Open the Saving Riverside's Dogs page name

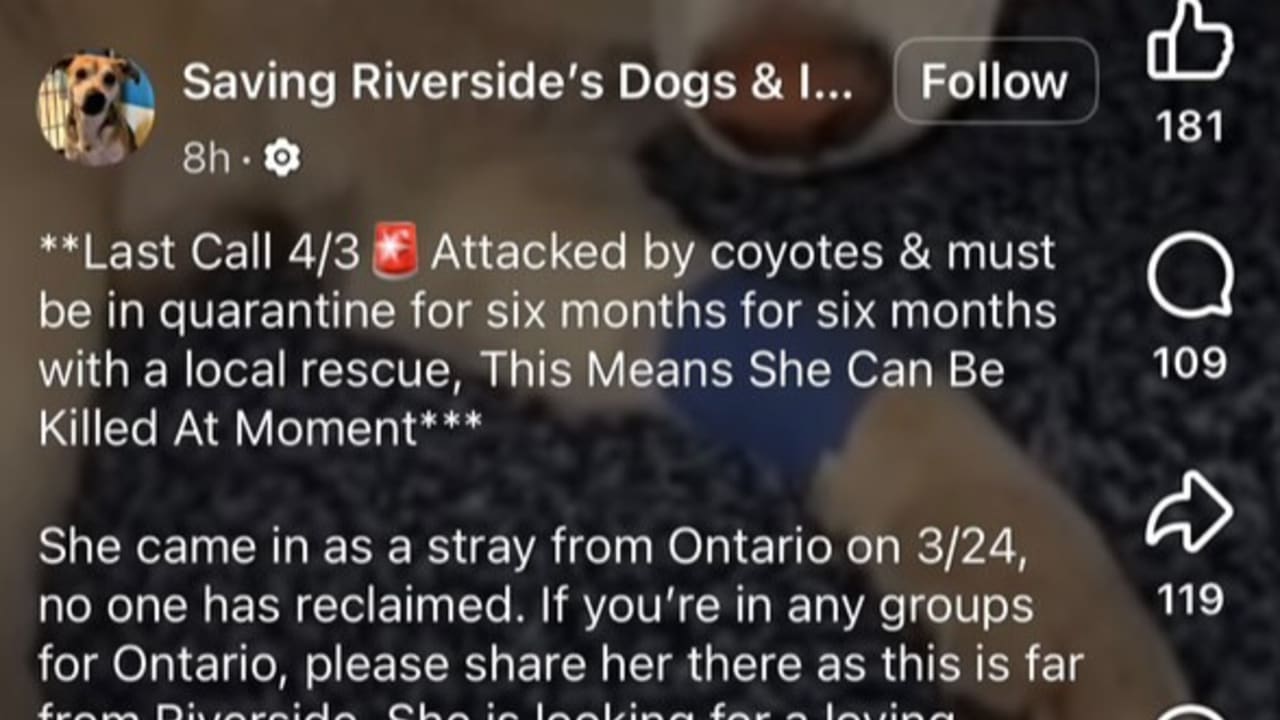point(518,83)
